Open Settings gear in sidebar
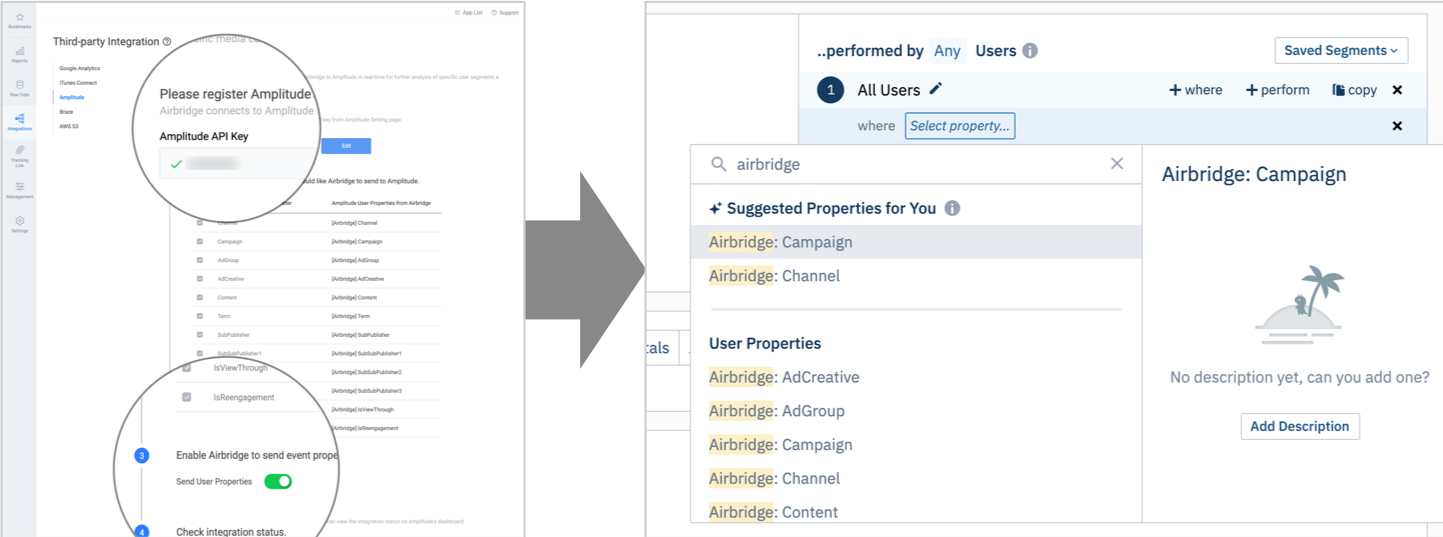The image size is (1443, 537). coord(19,224)
